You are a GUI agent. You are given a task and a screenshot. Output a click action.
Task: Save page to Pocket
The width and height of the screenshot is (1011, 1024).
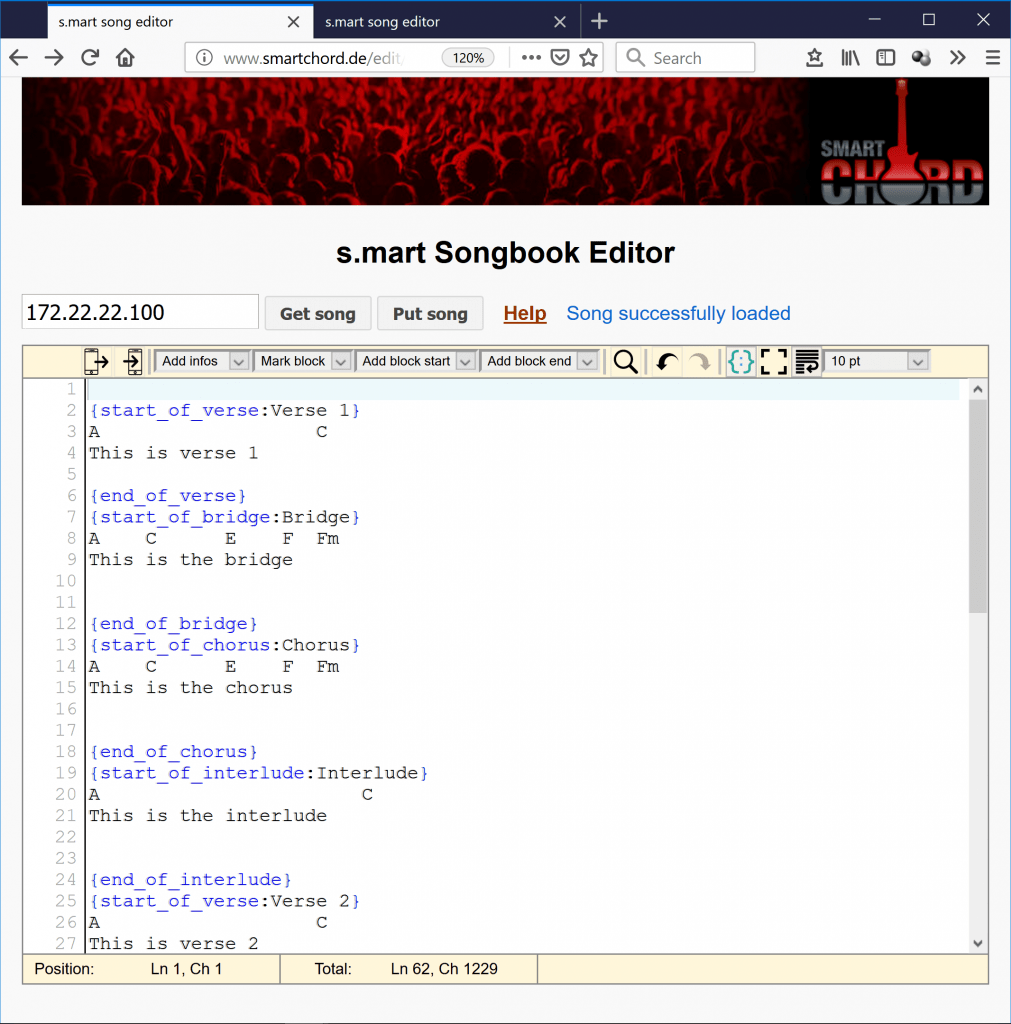tap(560, 57)
